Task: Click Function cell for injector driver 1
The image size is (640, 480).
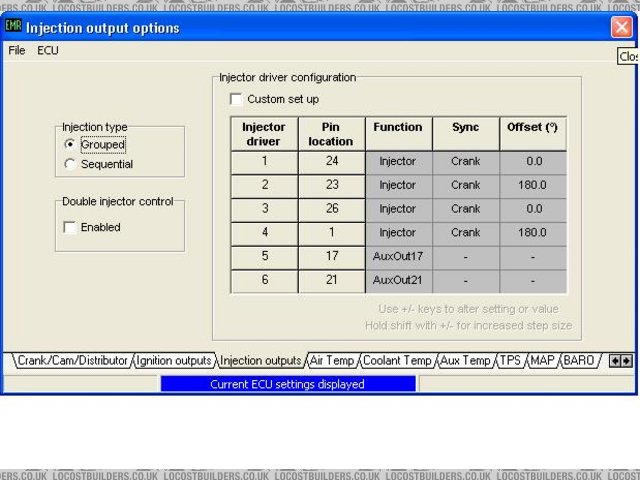Action: coord(399,162)
